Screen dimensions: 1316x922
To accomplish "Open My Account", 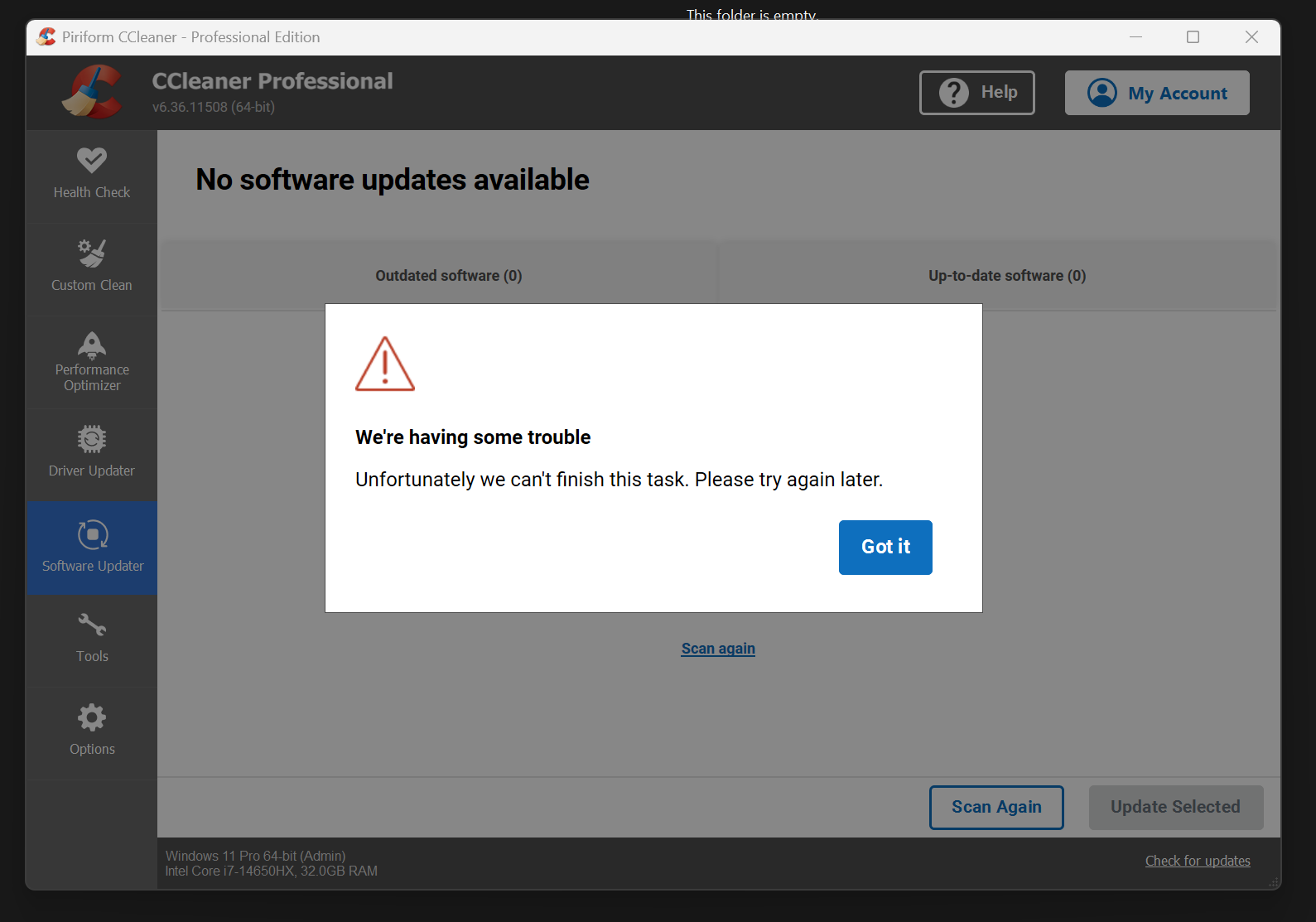I will pos(1157,93).
